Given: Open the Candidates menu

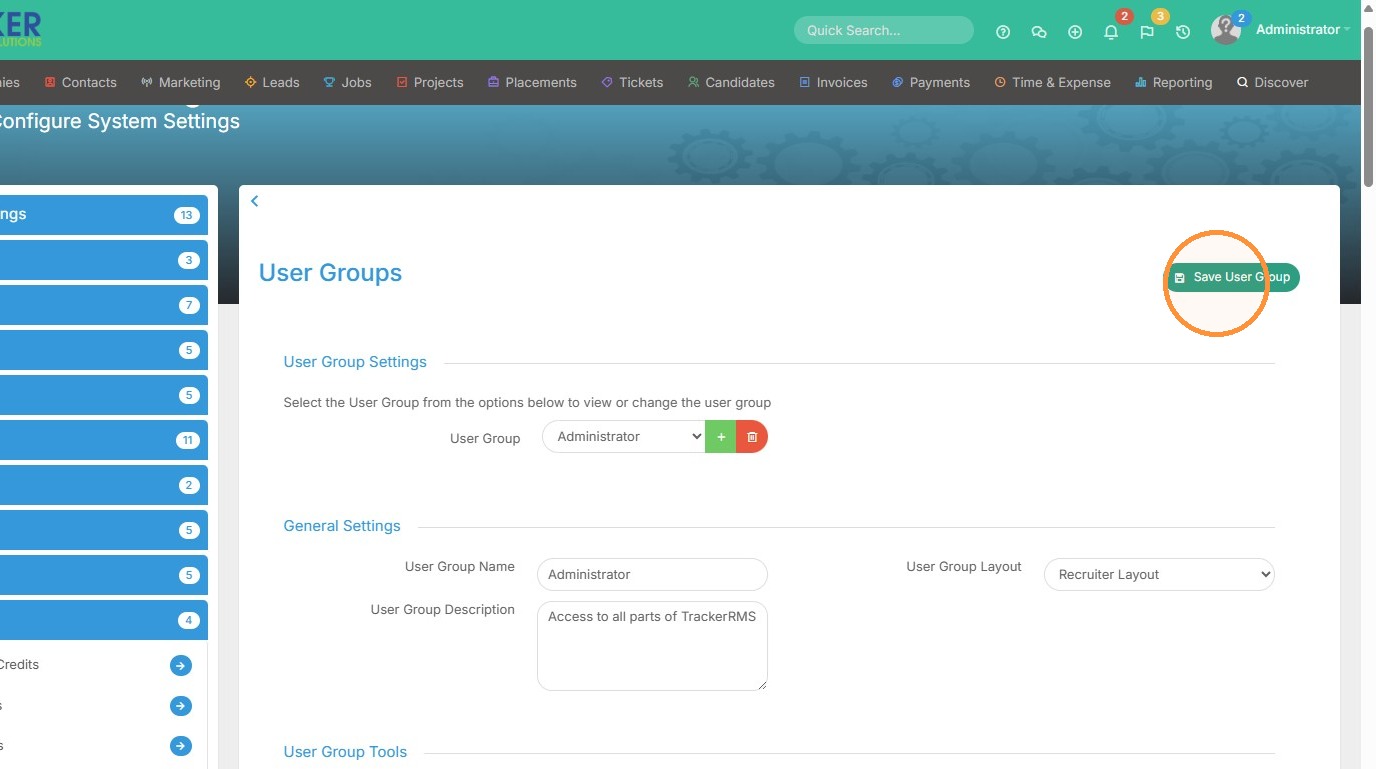Looking at the screenshot, I should tap(731, 83).
